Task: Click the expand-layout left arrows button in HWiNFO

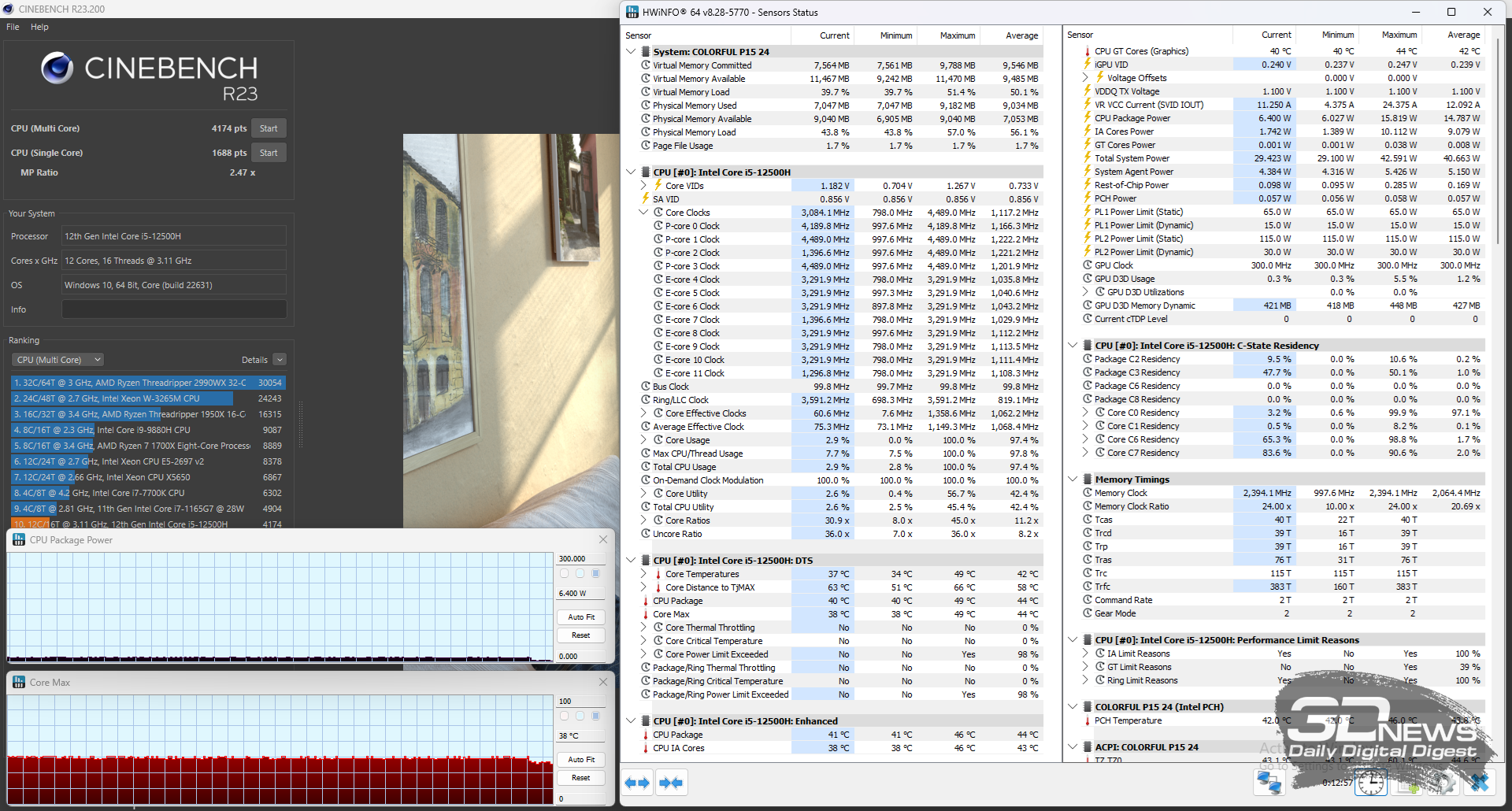Action: [637, 783]
